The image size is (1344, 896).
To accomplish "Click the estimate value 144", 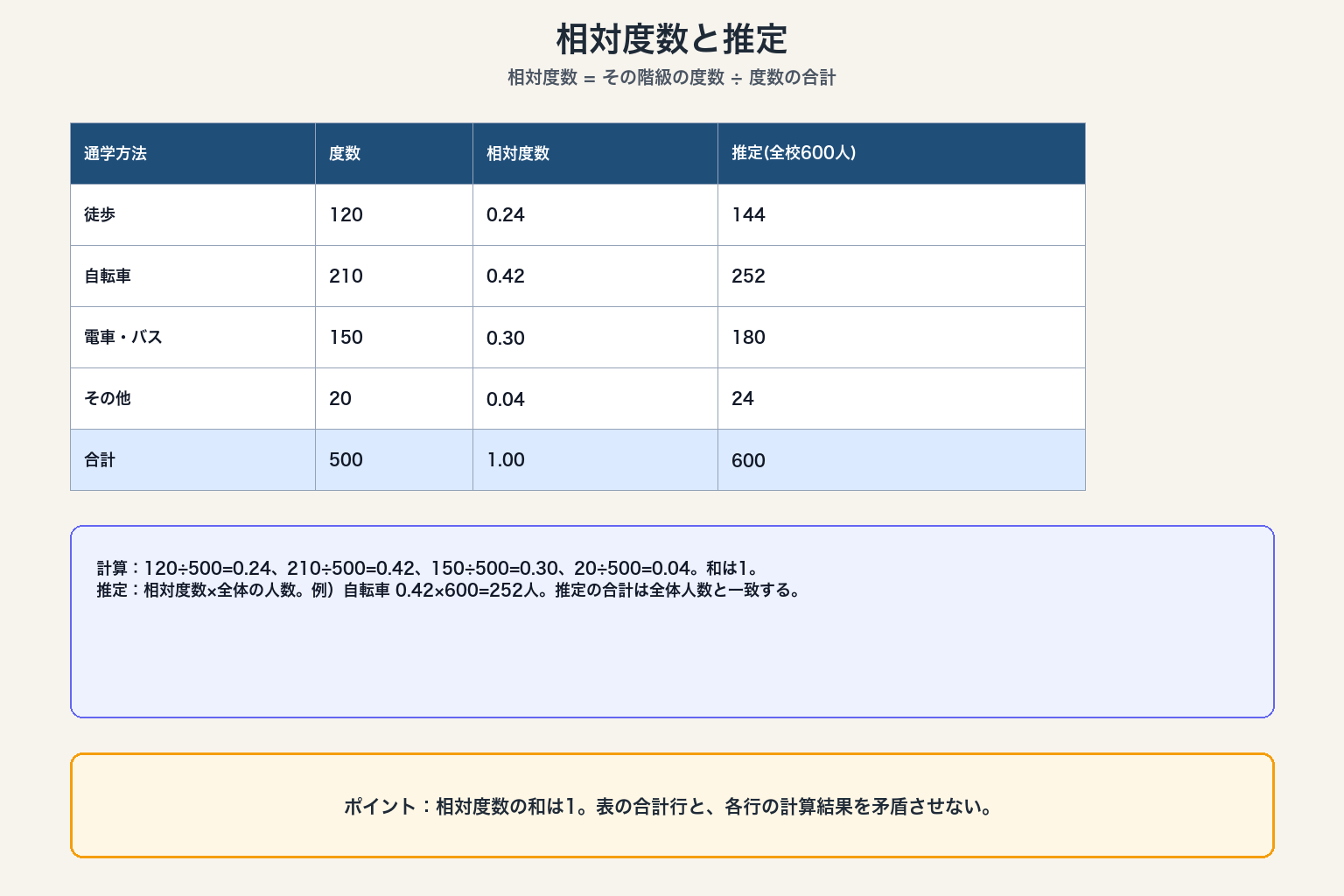I will 748,214.
